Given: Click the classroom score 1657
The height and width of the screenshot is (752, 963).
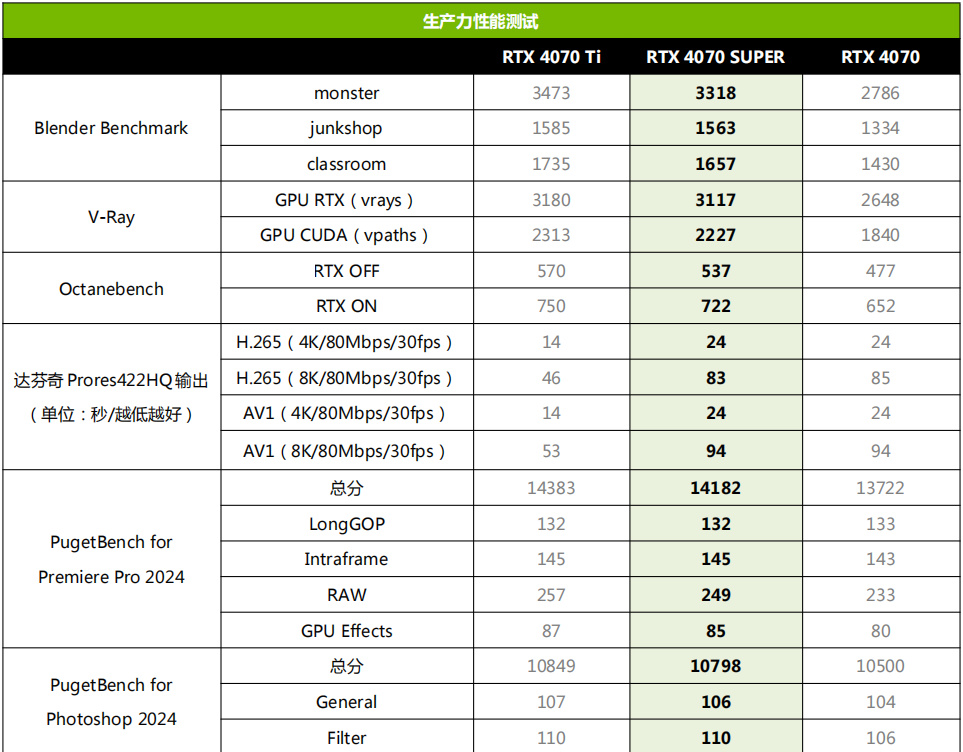Looking at the screenshot, I should tap(715, 164).
